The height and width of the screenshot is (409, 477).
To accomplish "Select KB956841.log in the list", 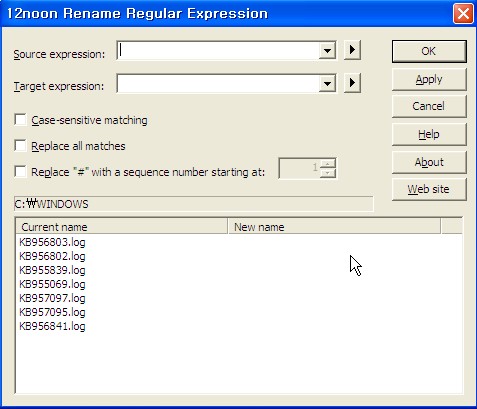I will pos(52,326).
